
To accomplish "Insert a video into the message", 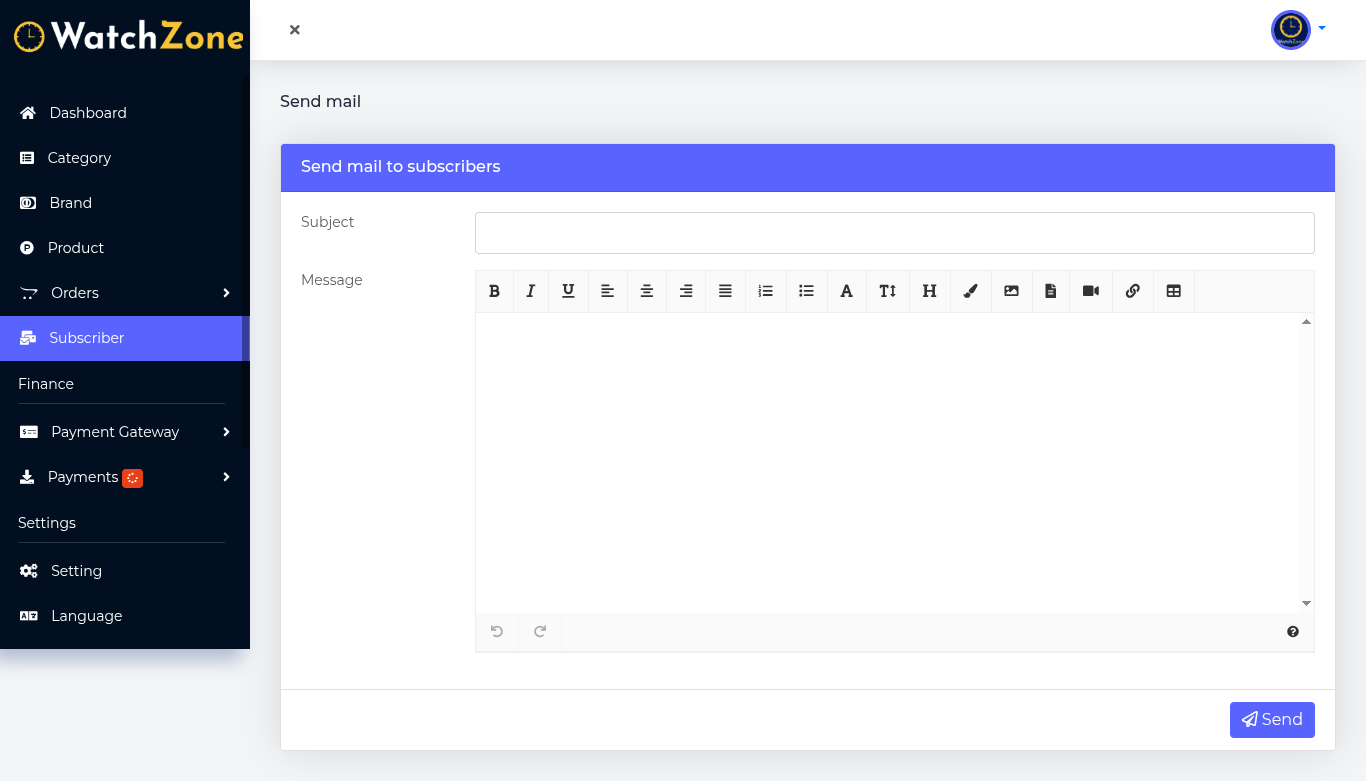I will click(x=1091, y=291).
